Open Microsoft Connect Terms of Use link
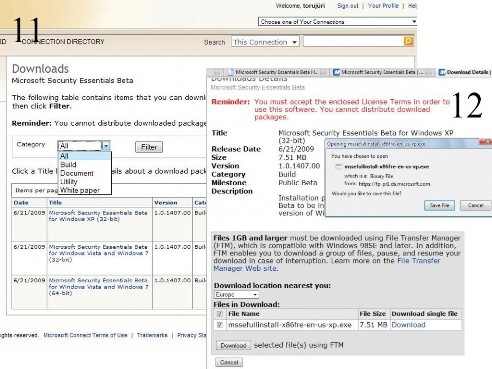This screenshot has width=492, height=369. [x=85, y=335]
